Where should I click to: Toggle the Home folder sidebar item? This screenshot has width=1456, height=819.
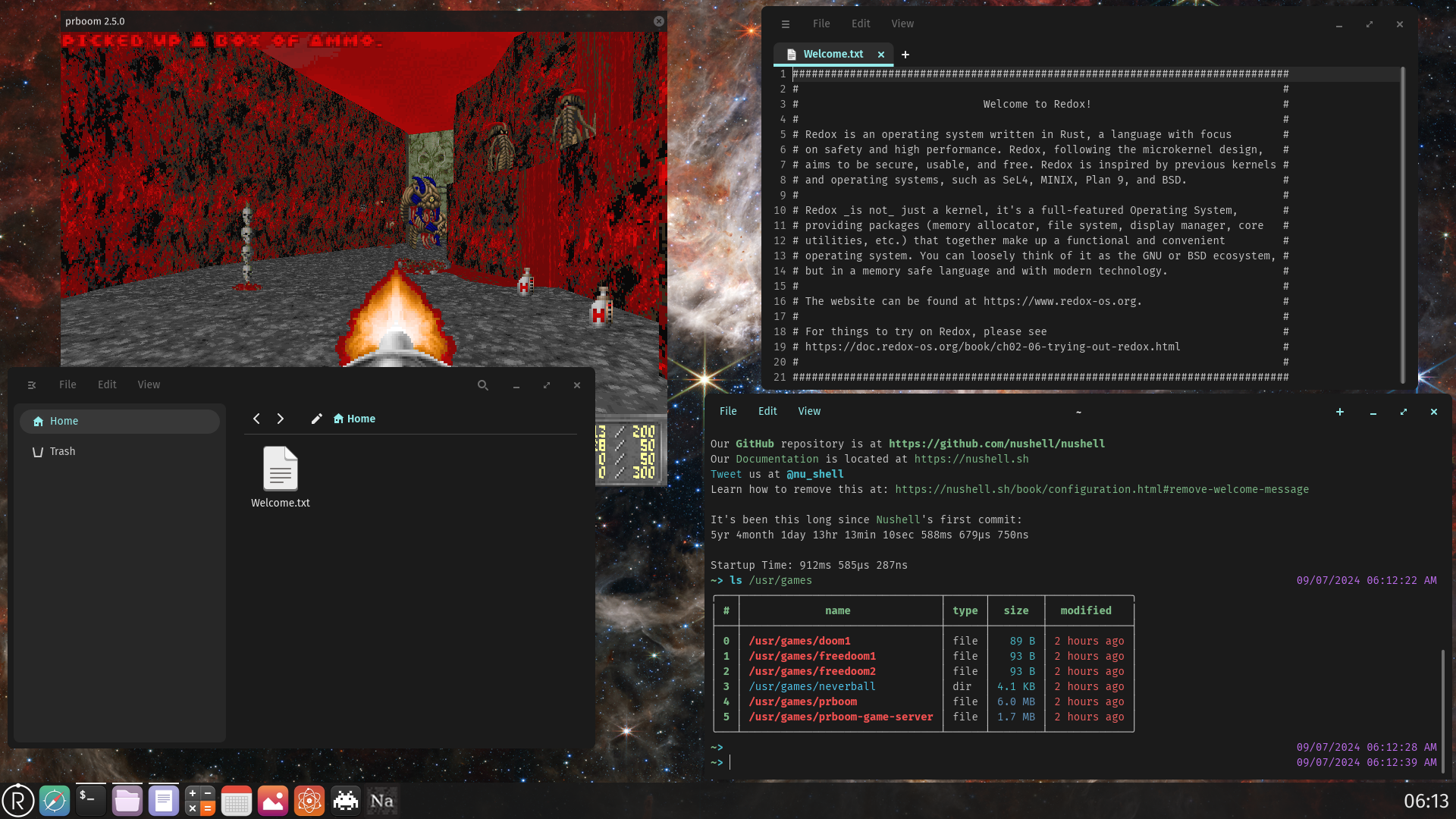point(119,420)
